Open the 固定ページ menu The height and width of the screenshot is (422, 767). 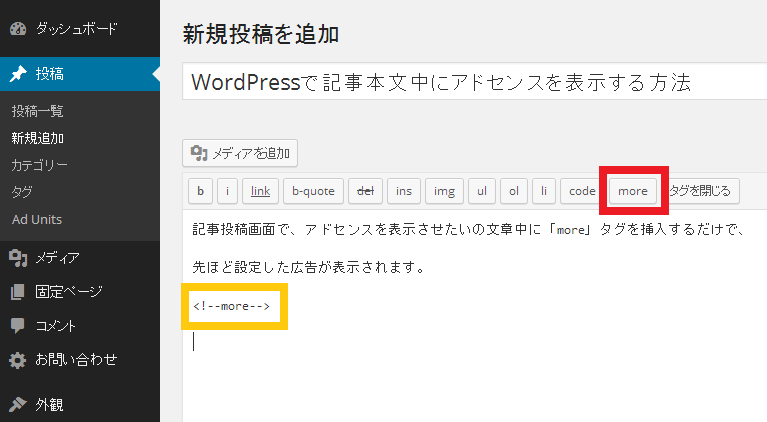coord(80,292)
